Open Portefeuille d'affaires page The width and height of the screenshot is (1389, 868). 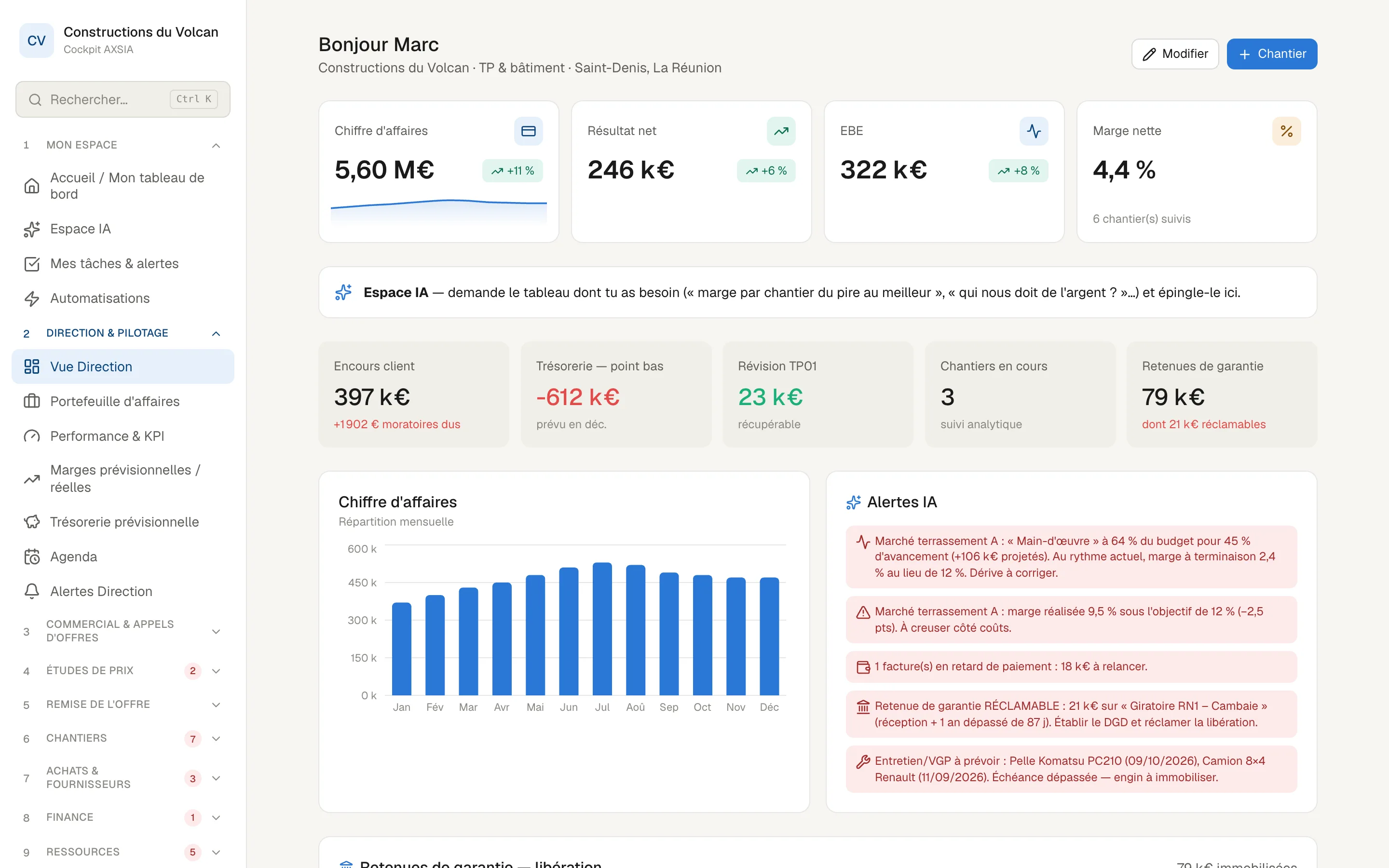pos(123,401)
